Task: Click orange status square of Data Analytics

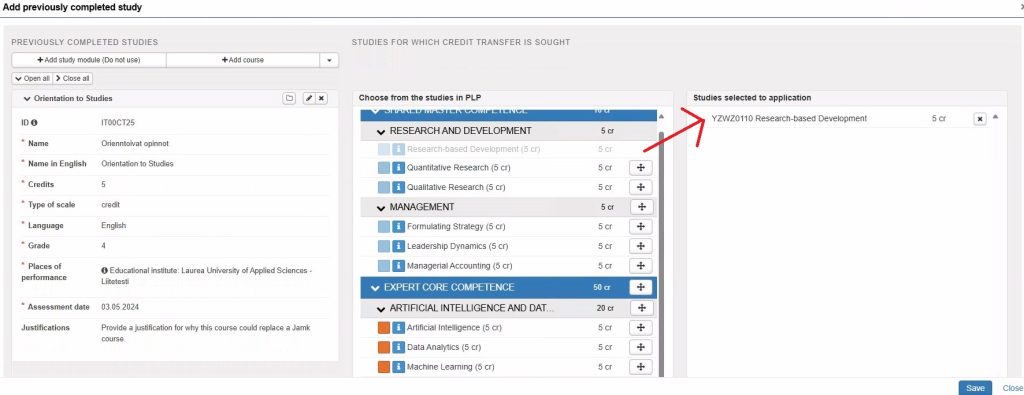Action: pyautogui.click(x=384, y=347)
